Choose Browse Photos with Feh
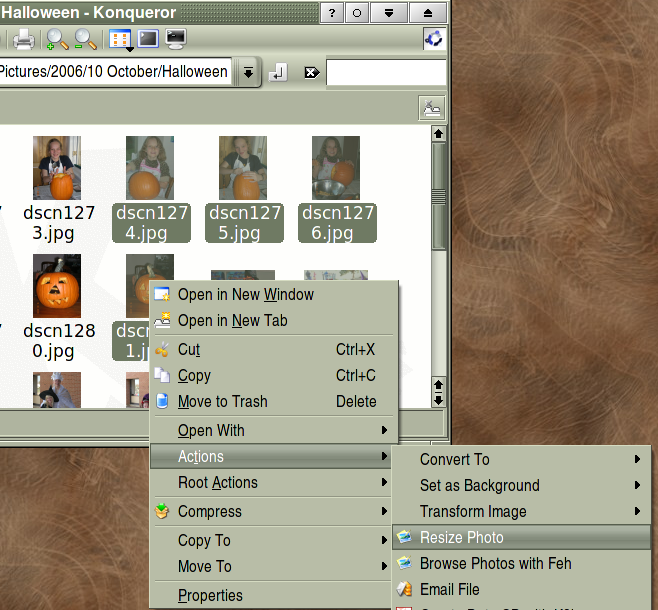Viewport: 658px width, 610px height. coord(522,563)
